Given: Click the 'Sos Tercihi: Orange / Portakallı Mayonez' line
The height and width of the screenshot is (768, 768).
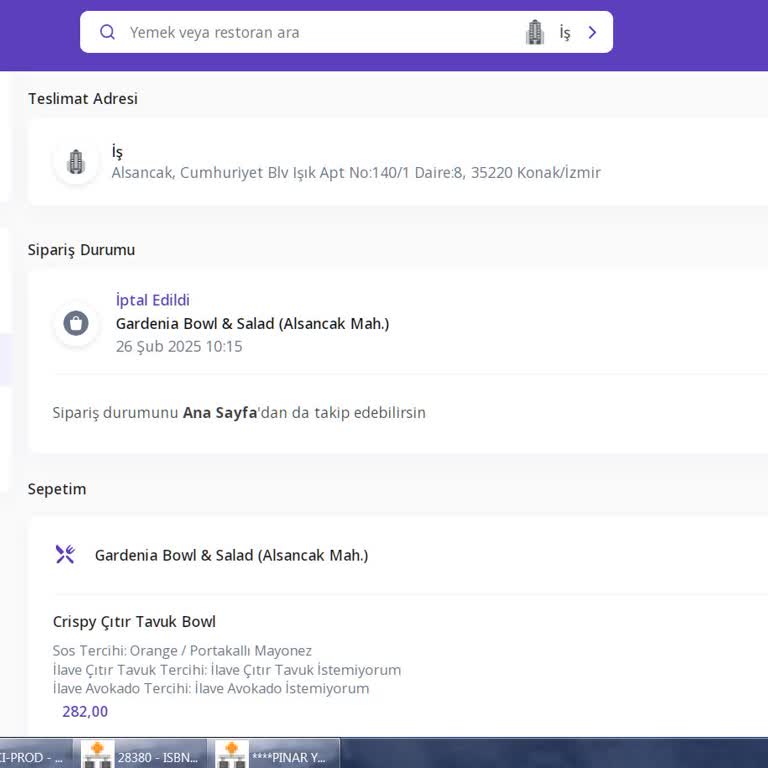Looking at the screenshot, I should tap(182, 650).
